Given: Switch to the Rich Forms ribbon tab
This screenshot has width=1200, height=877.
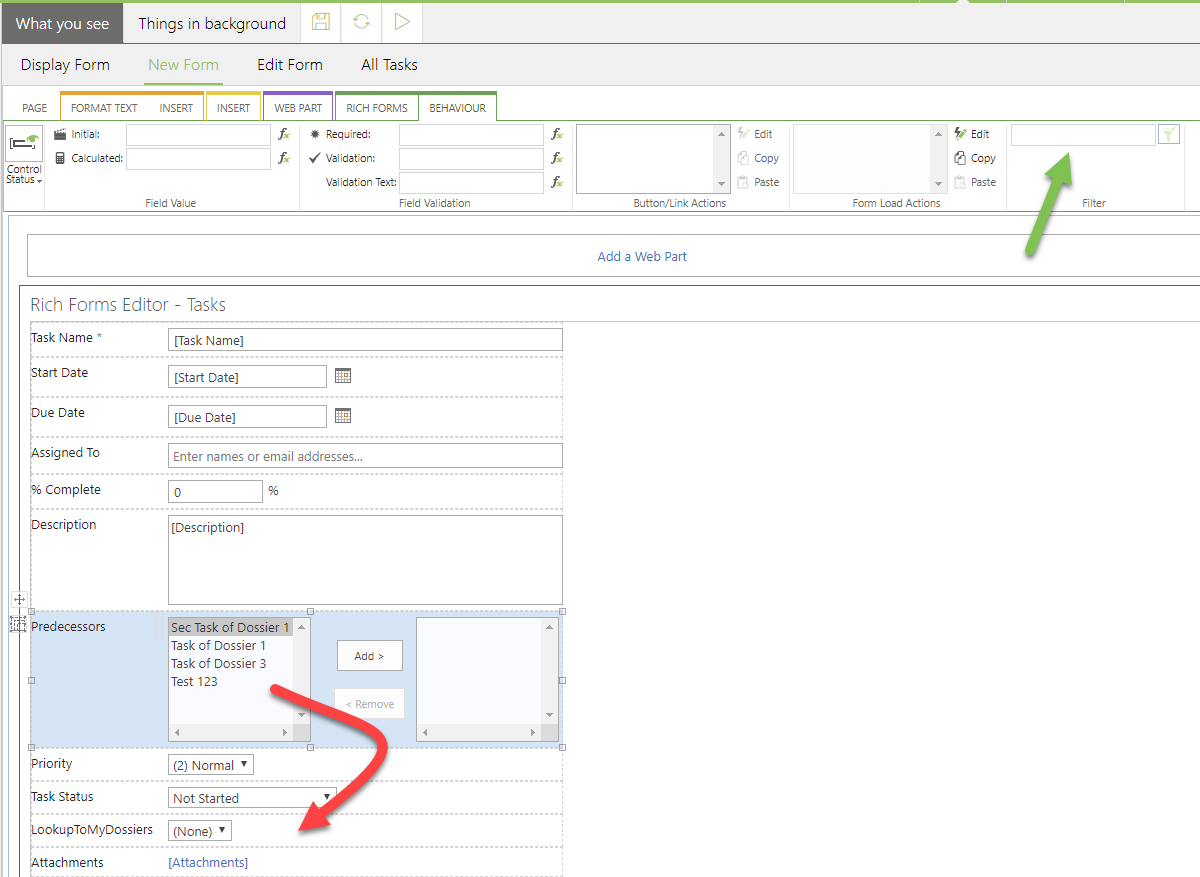Looking at the screenshot, I should pos(376,108).
